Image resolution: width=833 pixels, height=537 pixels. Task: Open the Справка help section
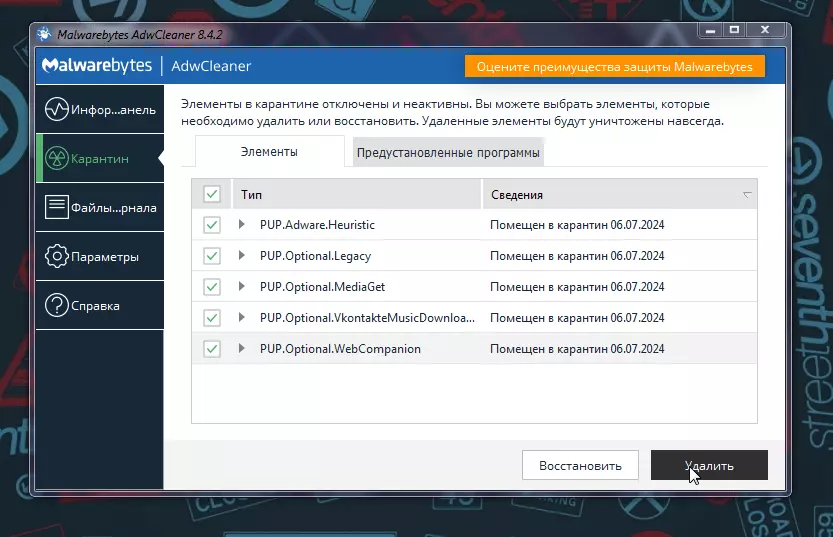click(100, 305)
